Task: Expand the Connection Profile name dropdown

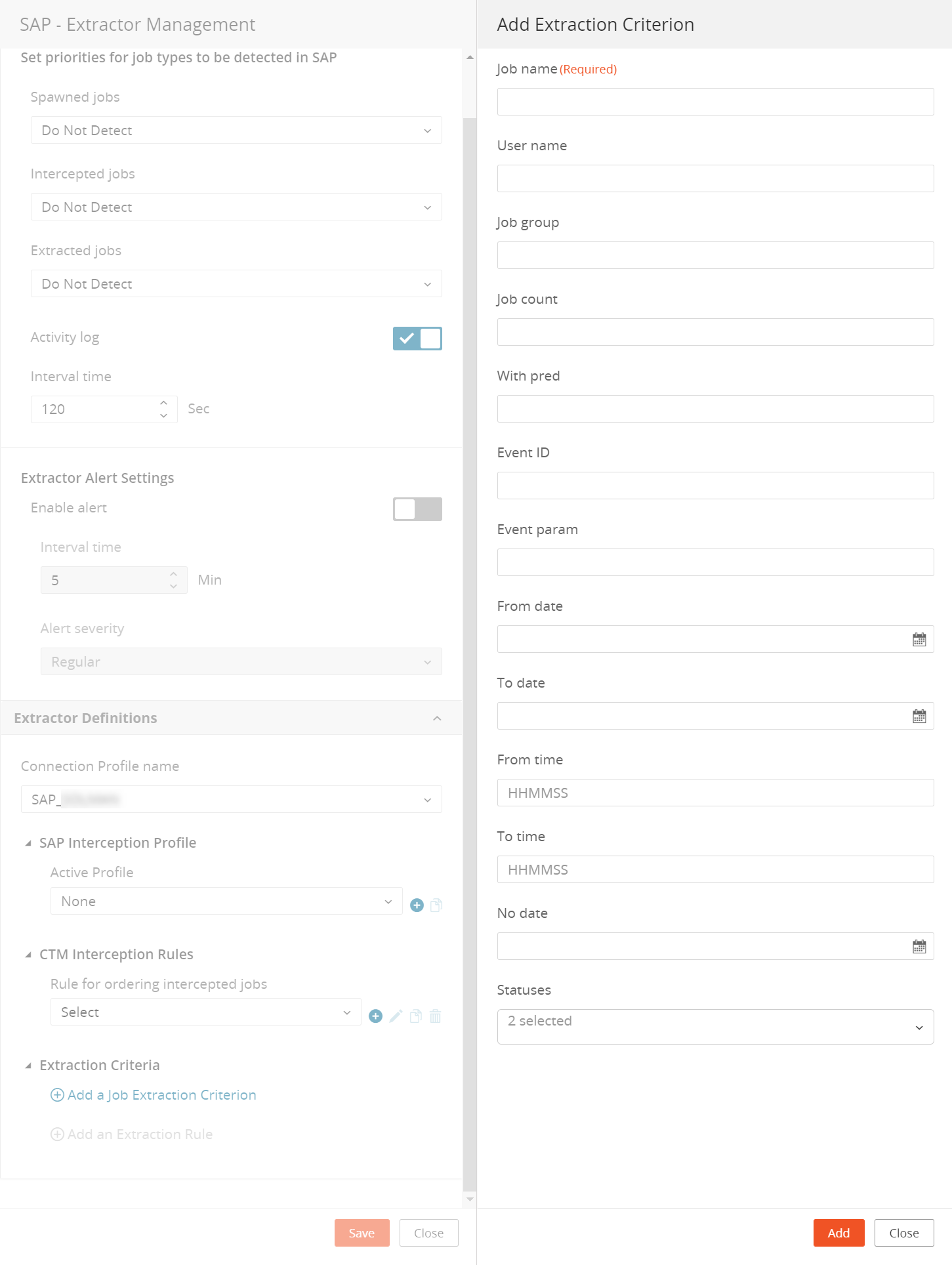Action: click(x=231, y=800)
